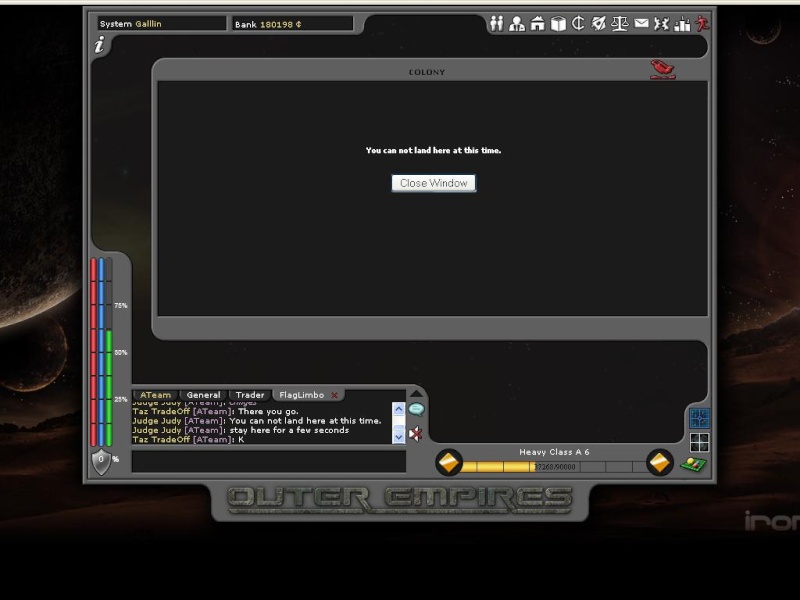
Task: Click the teal chat bubble icon
Action: point(416,409)
